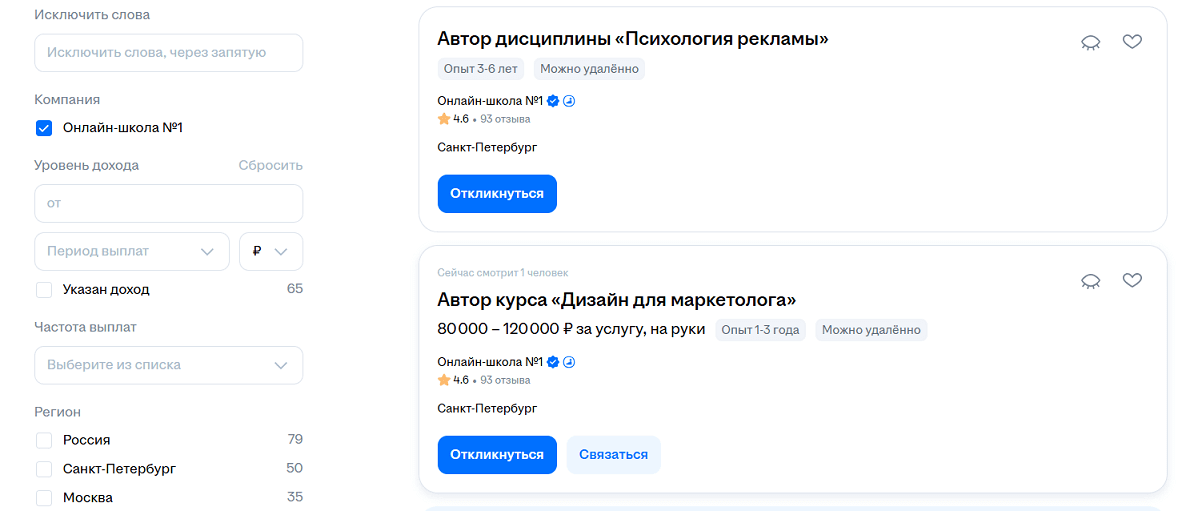Hide the «Дизайн для маркетолога» vacancy eye icon
The height and width of the screenshot is (511, 1182).
coord(1090,282)
